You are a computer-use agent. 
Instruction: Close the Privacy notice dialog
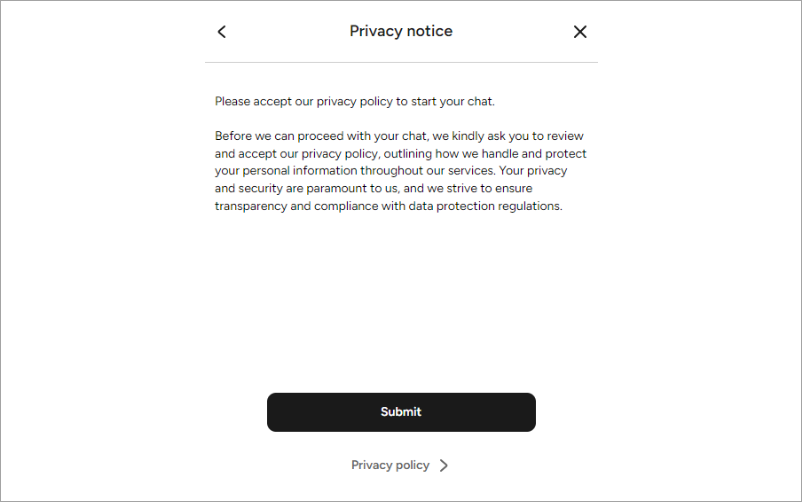pyautogui.click(x=580, y=32)
